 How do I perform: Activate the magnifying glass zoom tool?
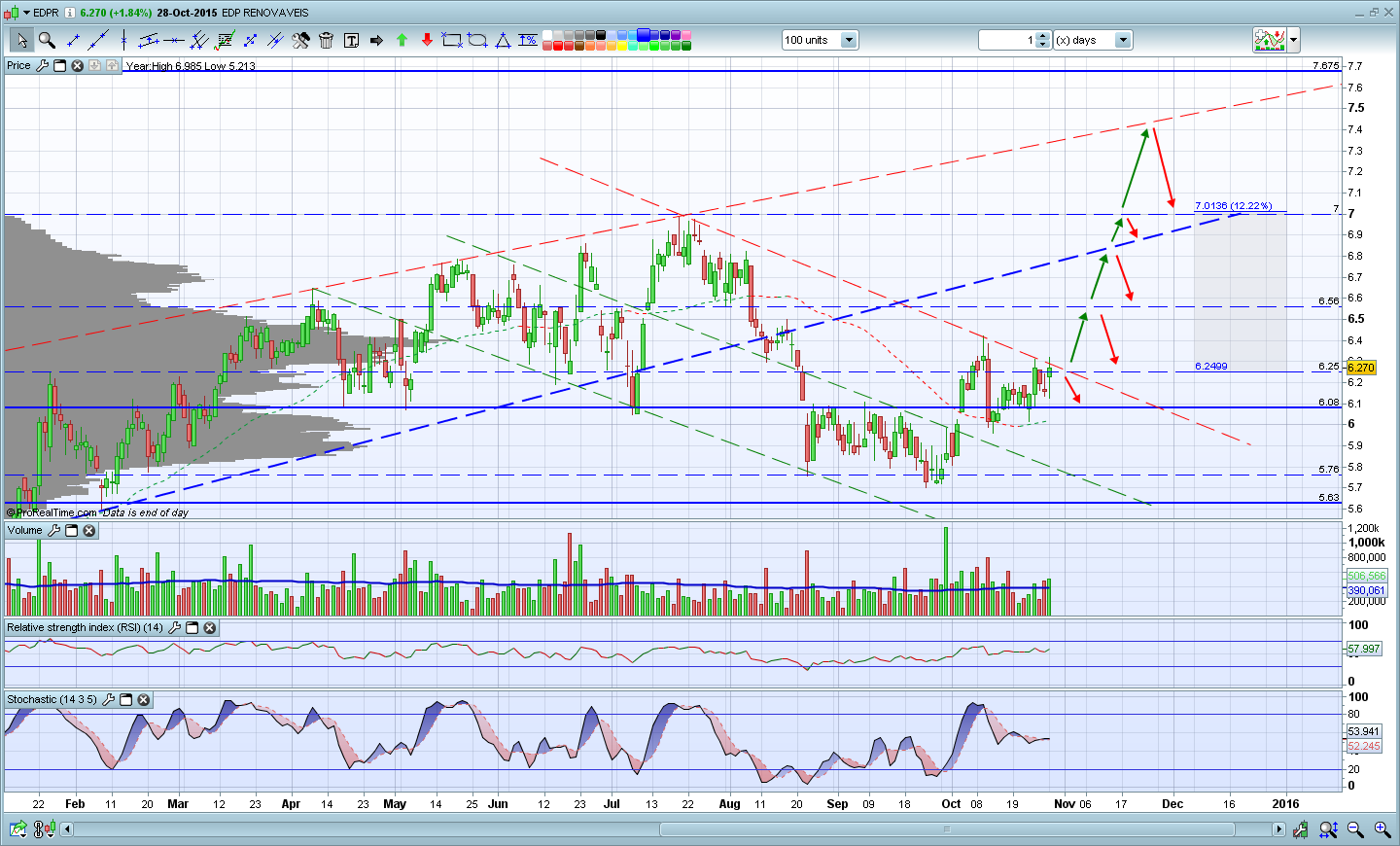tap(46, 40)
